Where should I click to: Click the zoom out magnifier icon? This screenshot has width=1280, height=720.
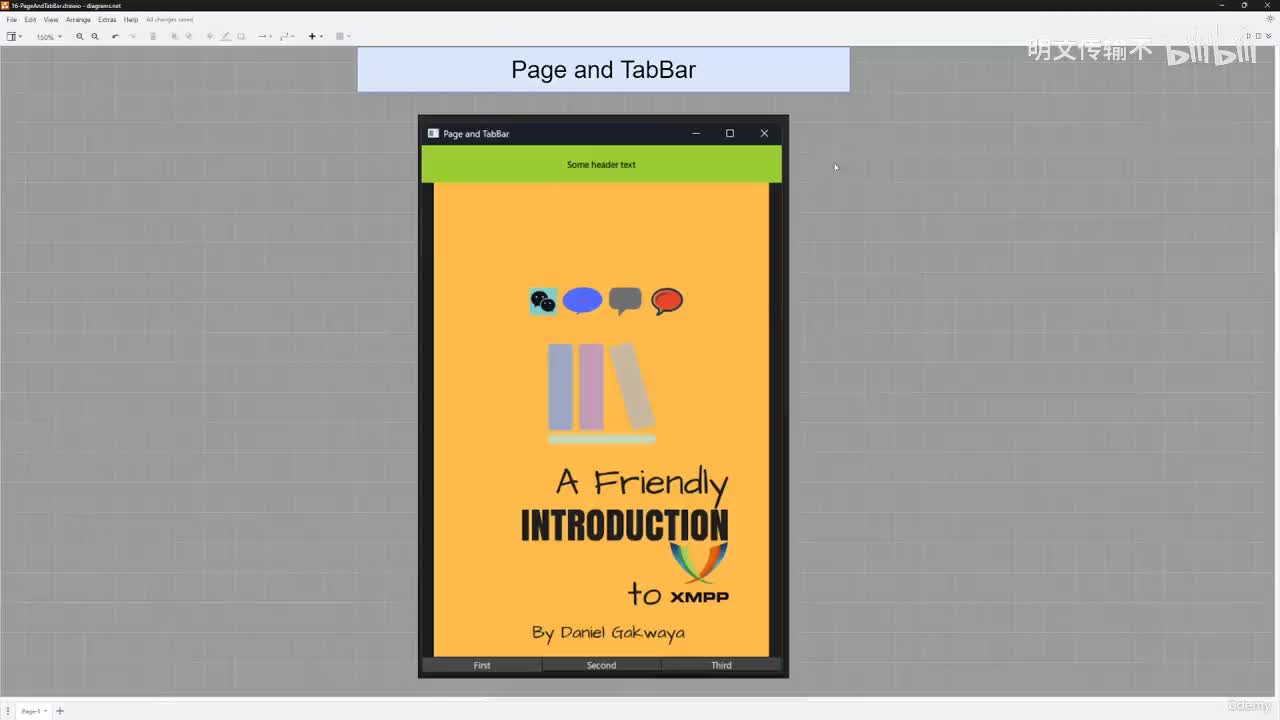pos(95,37)
